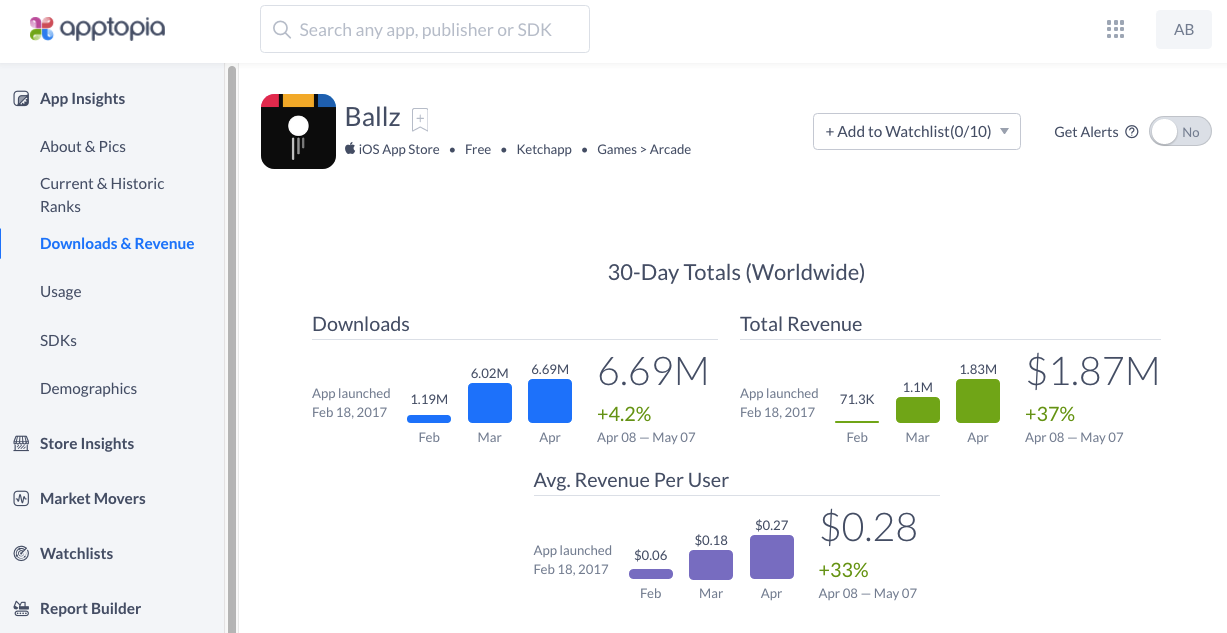The image size is (1227, 633).
Task: Click the Apptopia logo
Action: pos(97,29)
